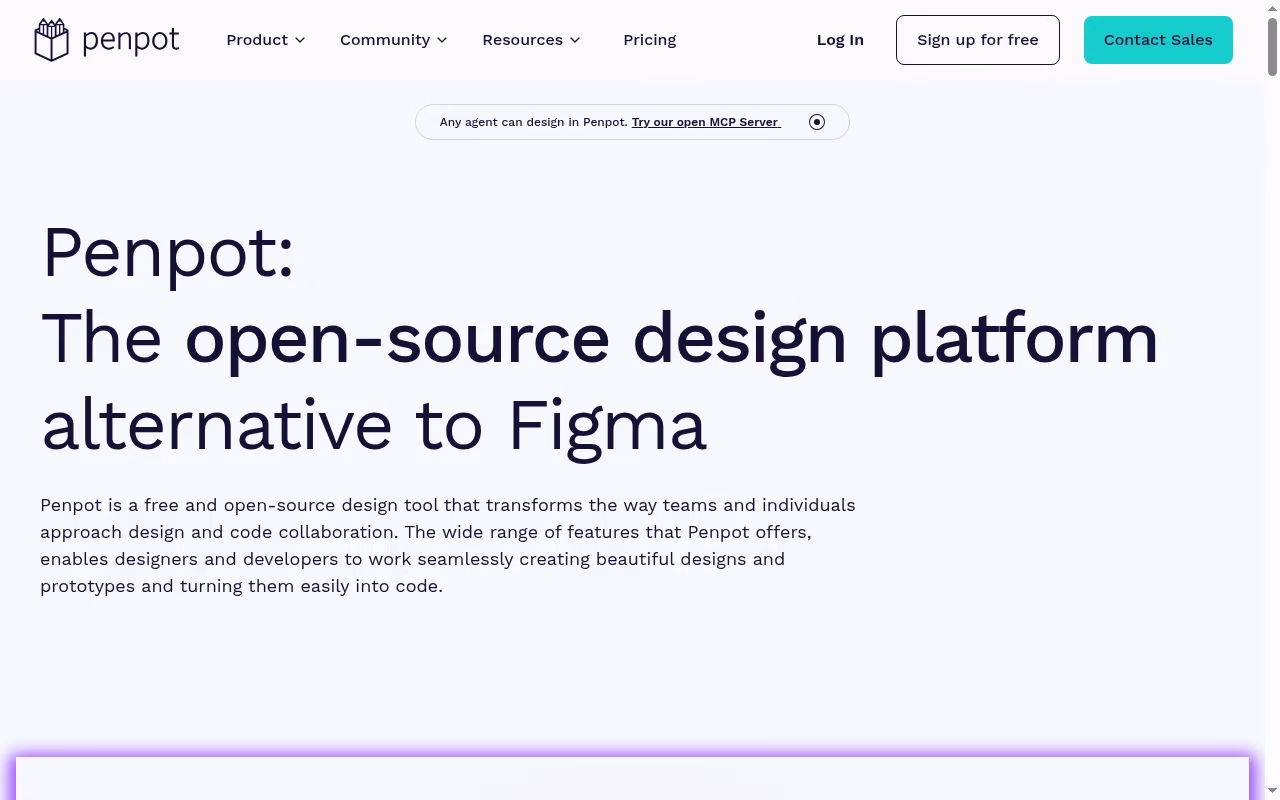Screen dimensions: 1280x800
Task: Open the Resources menu
Action: pos(531,40)
